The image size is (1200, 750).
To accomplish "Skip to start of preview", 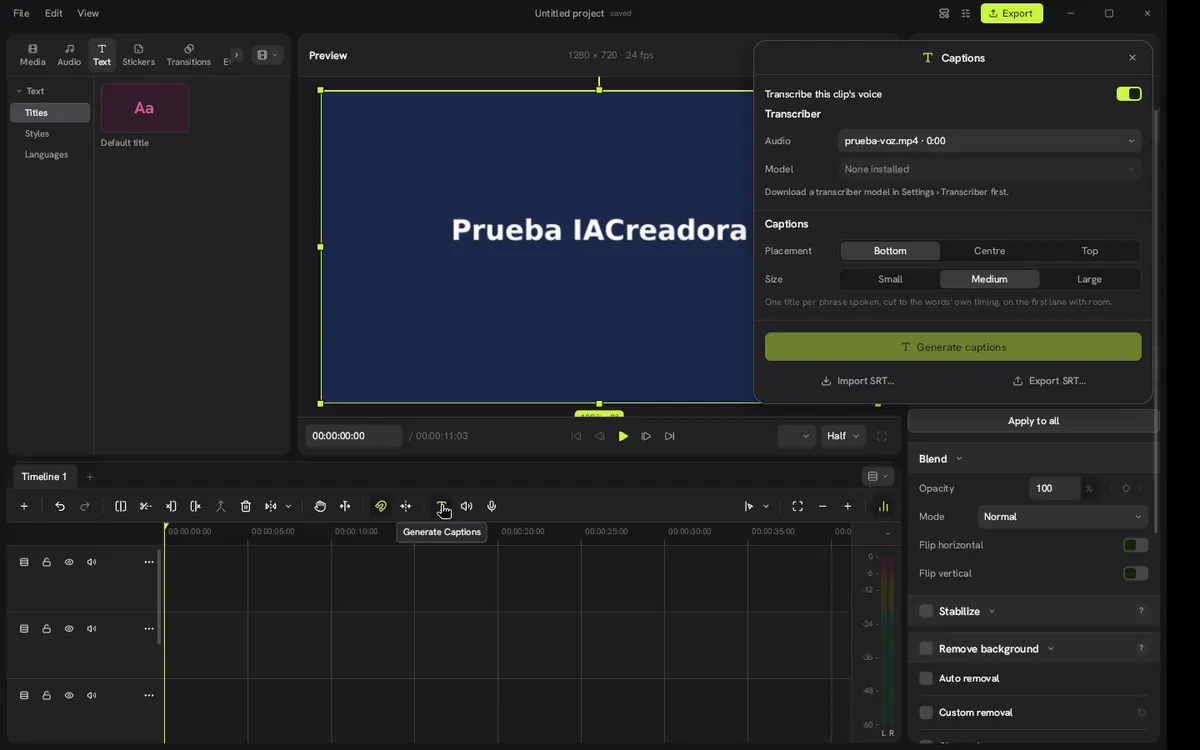I will [576, 436].
